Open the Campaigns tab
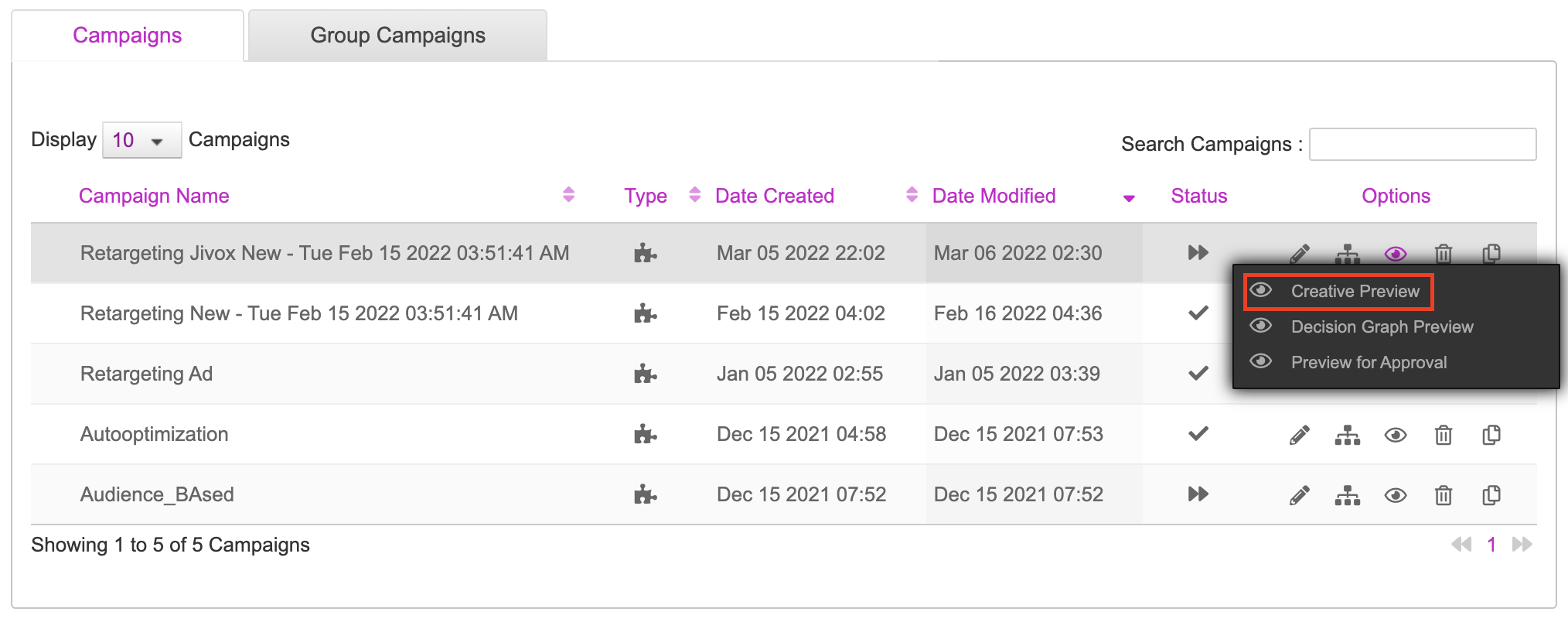The image size is (1568, 622). [128, 36]
